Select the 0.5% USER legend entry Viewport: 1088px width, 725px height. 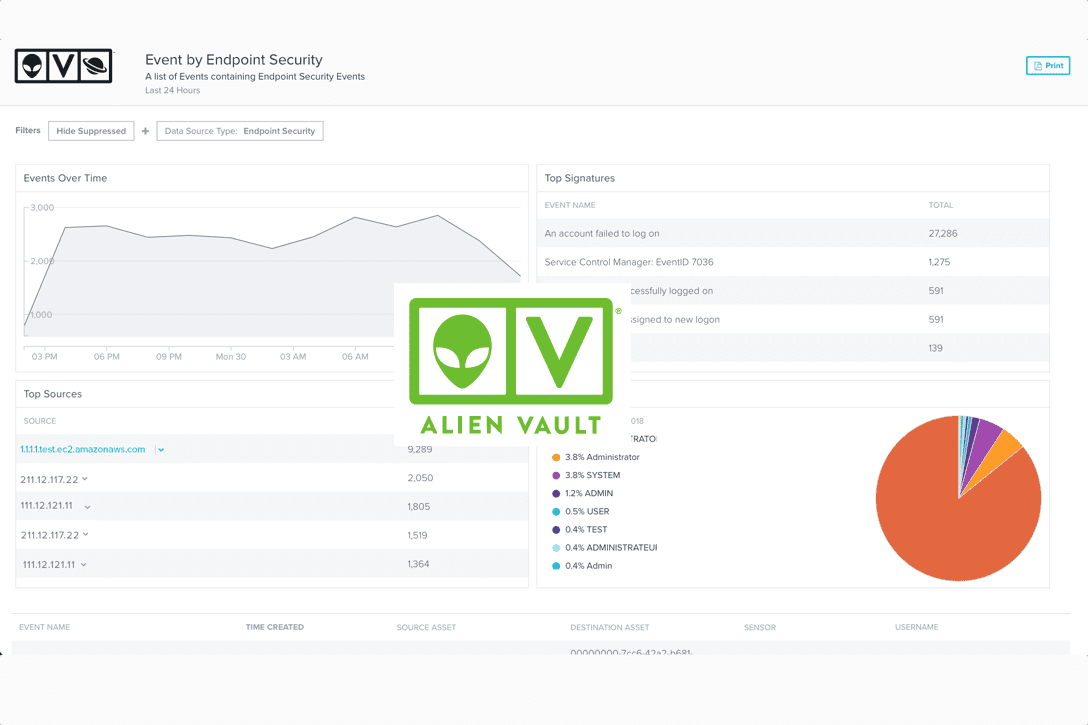pos(581,511)
